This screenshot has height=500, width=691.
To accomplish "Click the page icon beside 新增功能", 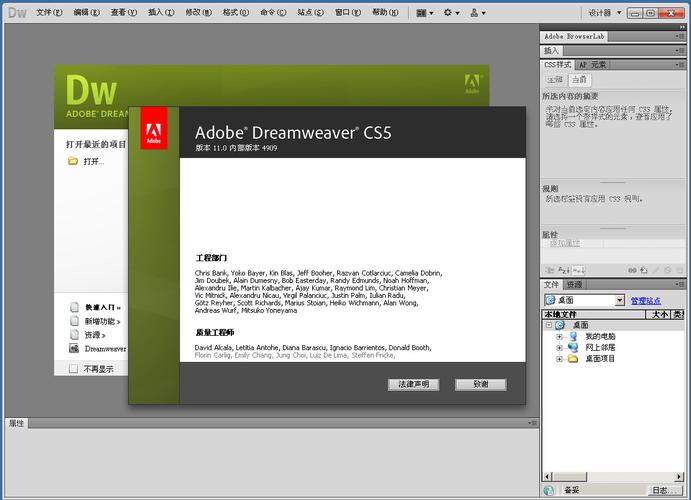I will 74,321.
